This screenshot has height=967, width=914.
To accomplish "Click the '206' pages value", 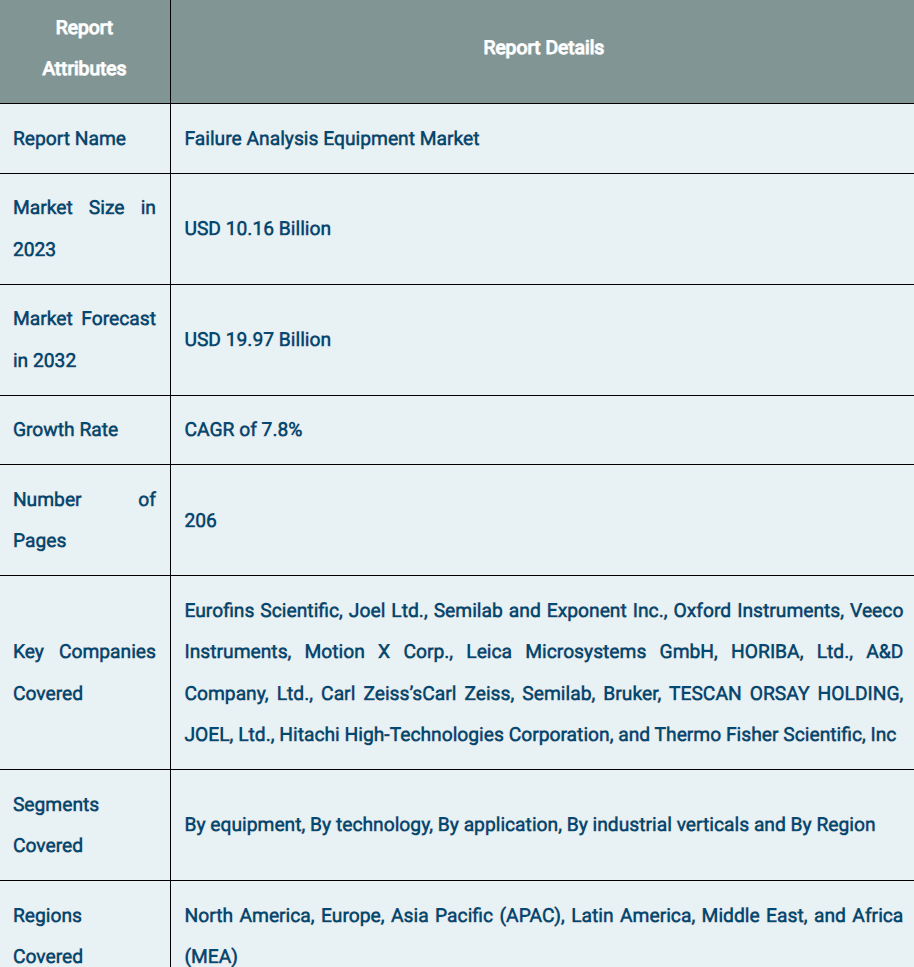I will pos(200,521).
